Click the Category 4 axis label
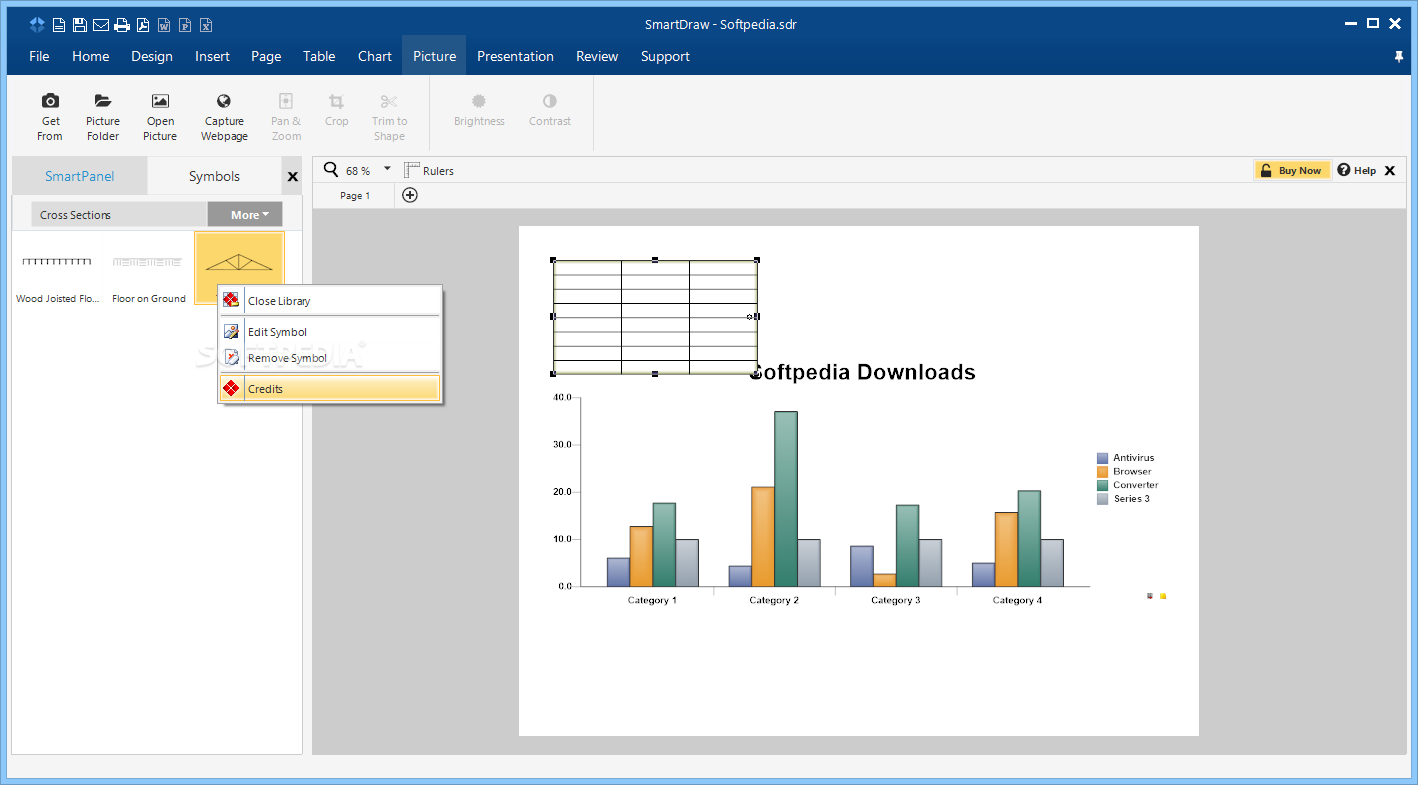The width and height of the screenshot is (1418, 785). pos(1017,600)
